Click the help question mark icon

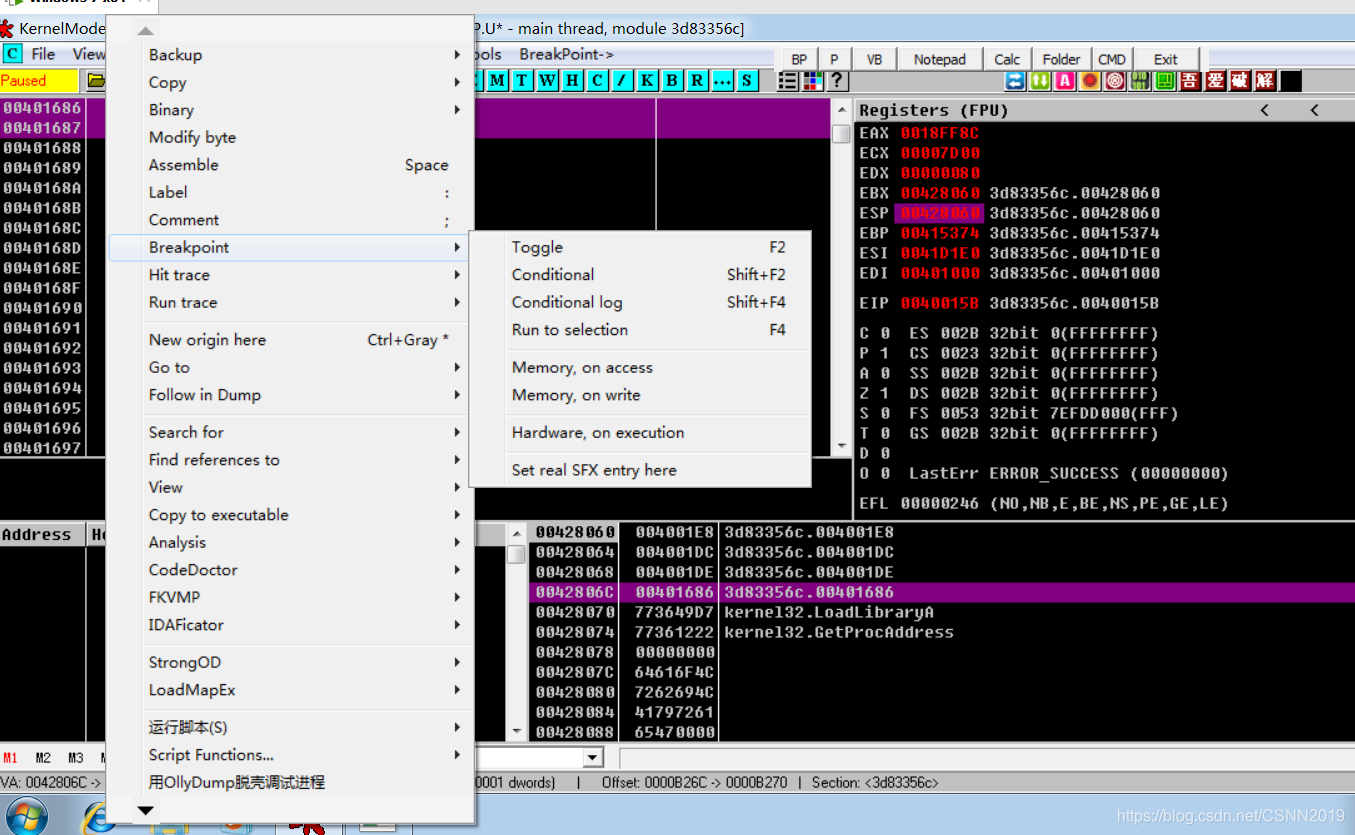point(837,81)
